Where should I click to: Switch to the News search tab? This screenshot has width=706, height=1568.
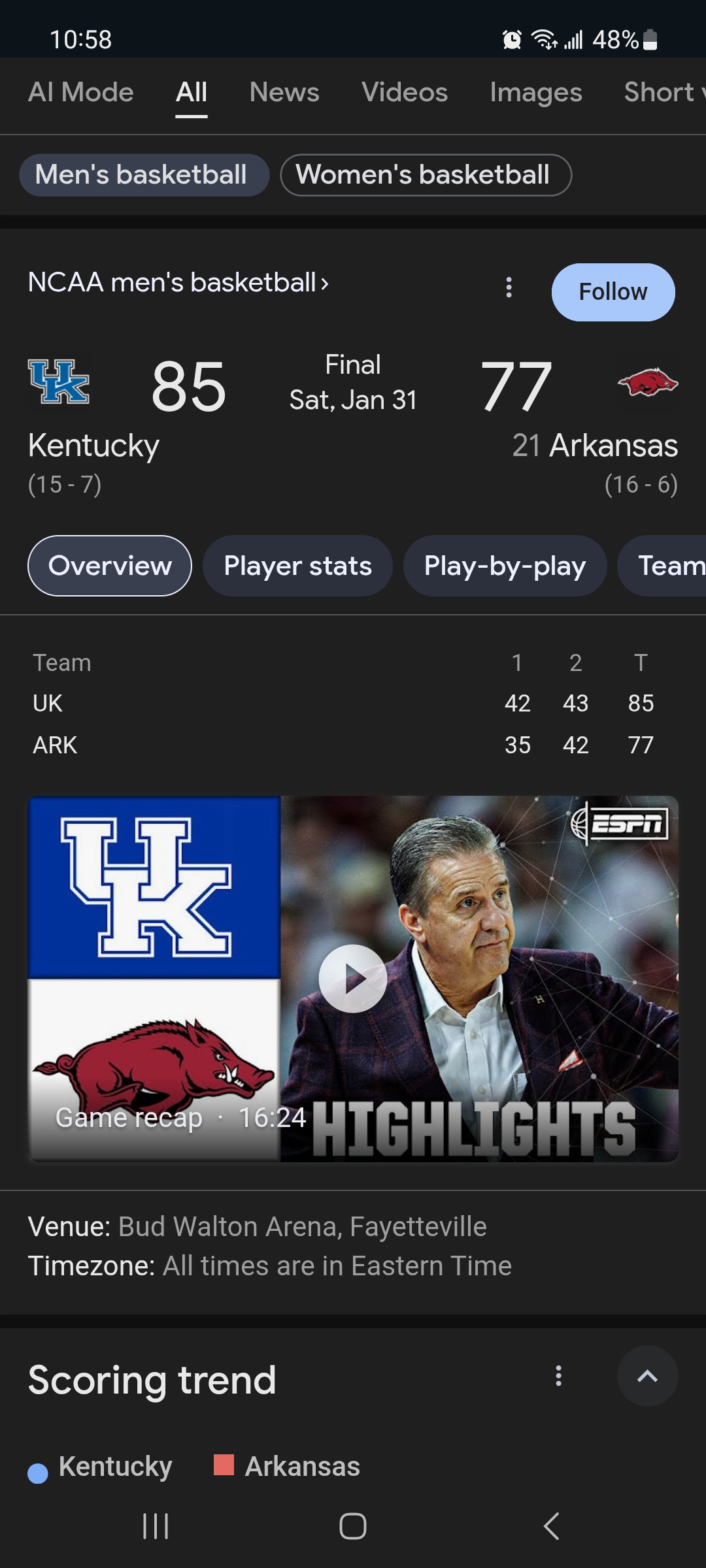click(x=284, y=93)
